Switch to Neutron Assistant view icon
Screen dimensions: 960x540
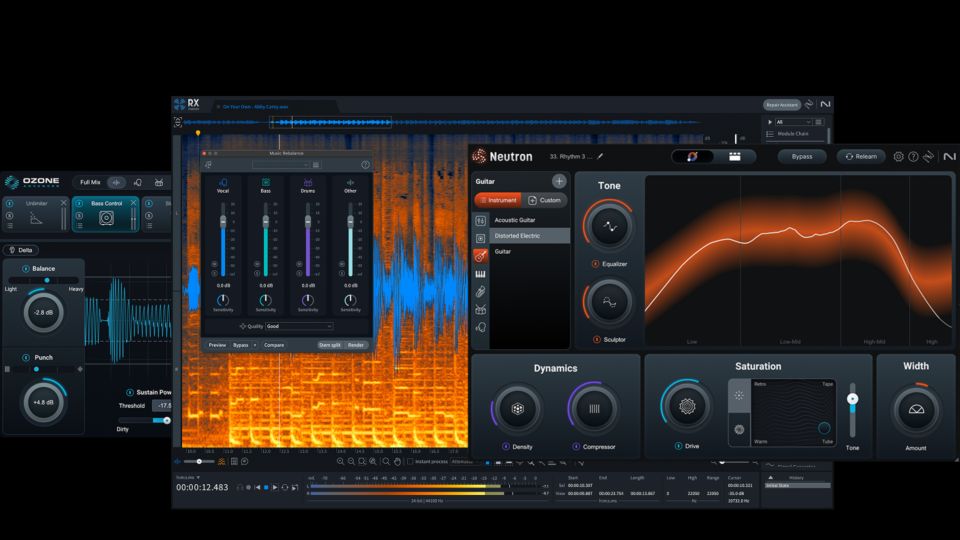pyautogui.click(x=692, y=157)
